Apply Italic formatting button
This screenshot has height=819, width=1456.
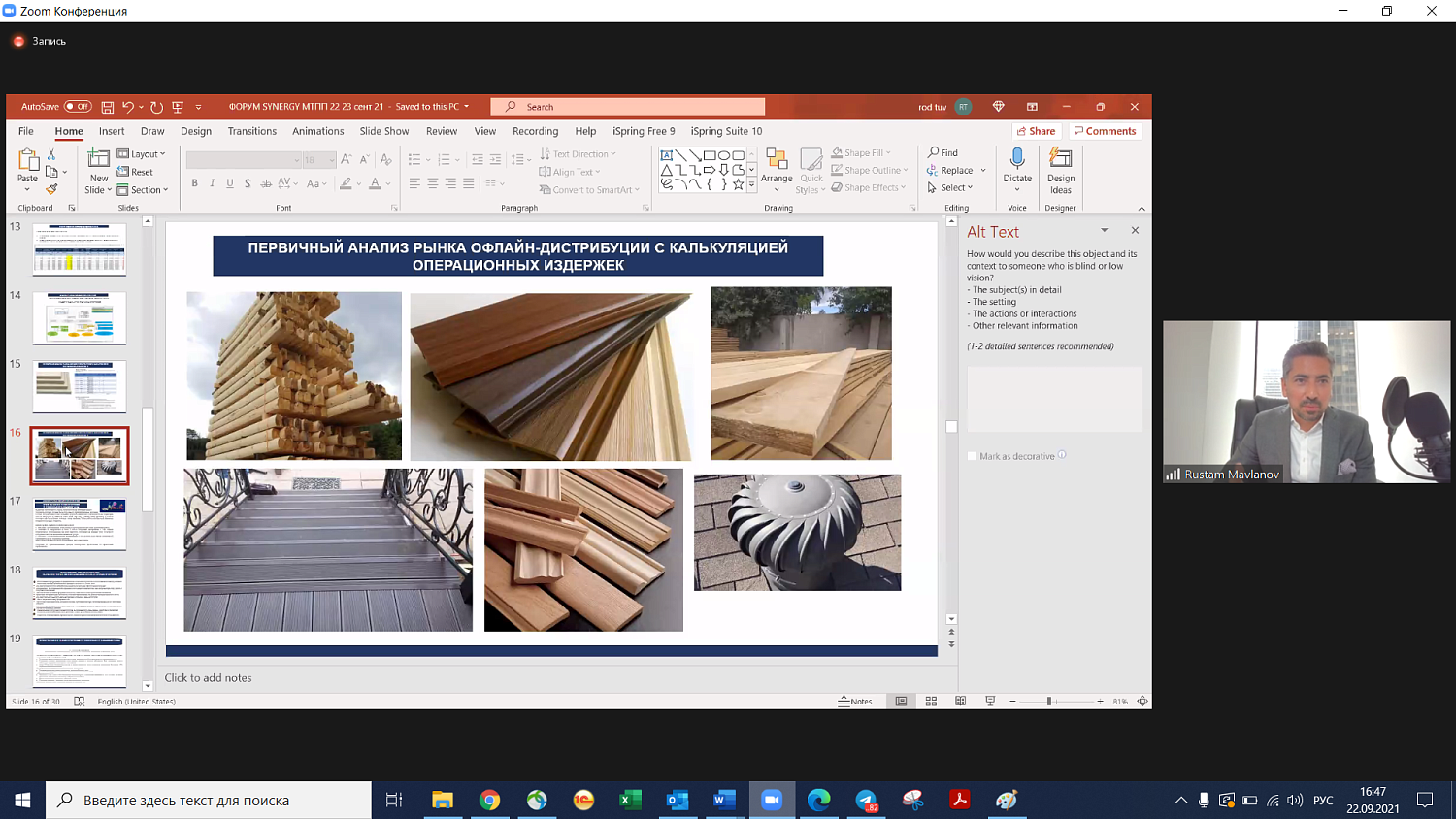tap(212, 183)
